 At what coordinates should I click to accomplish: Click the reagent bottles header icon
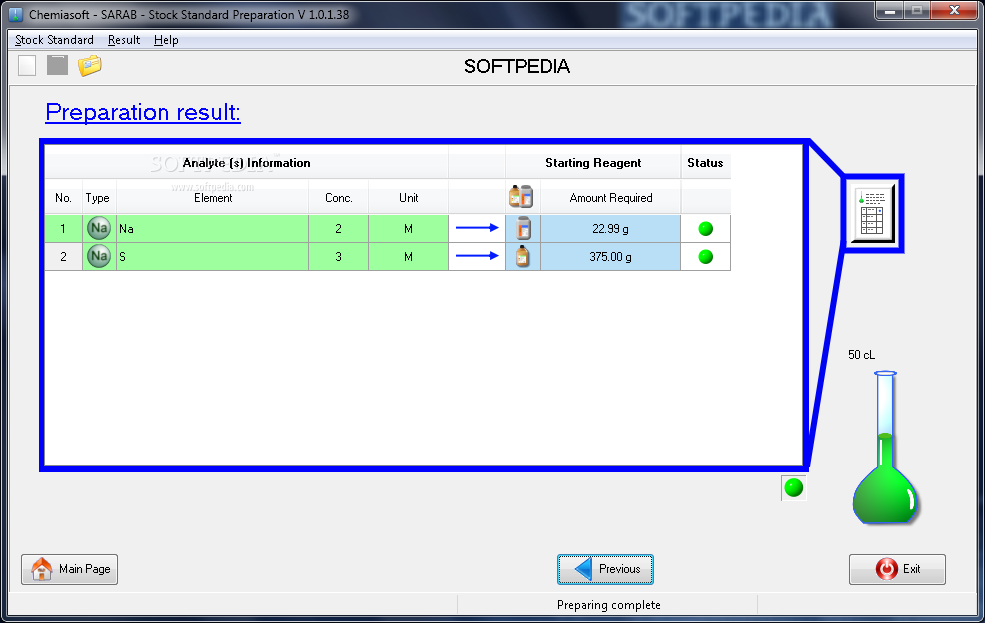pyautogui.click(x=521, y=197)
